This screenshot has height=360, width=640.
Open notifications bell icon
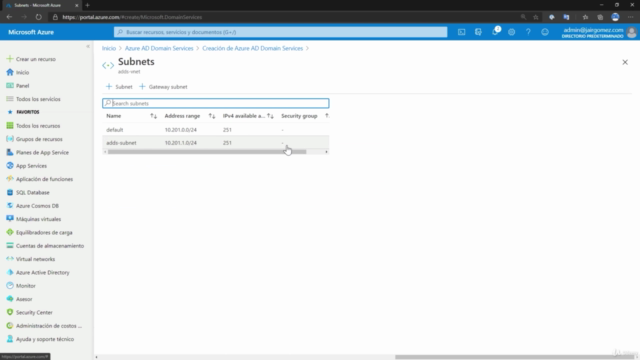495,32
